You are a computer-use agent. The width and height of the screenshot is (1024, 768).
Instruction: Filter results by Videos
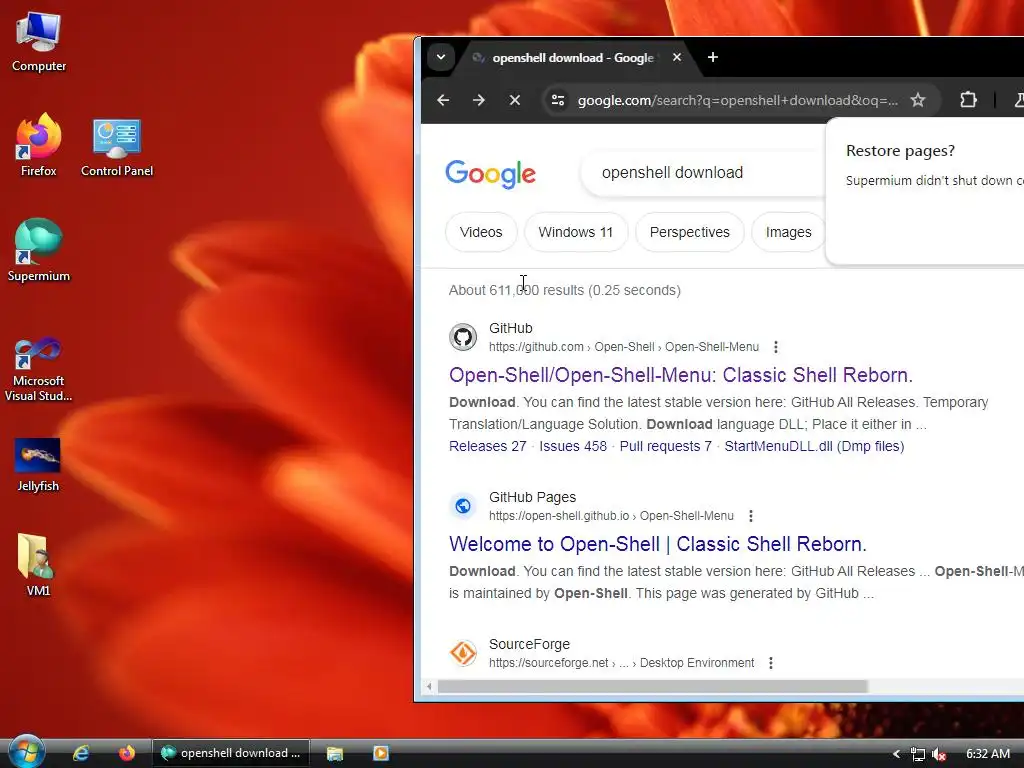point(481,232)
